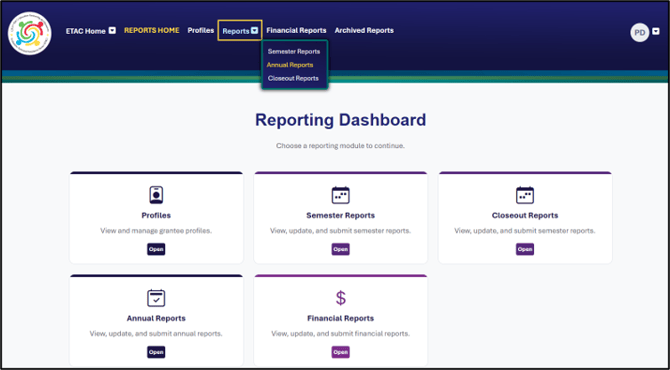Click the Financial Reports card title
The image size is (670, 370).
341,318
